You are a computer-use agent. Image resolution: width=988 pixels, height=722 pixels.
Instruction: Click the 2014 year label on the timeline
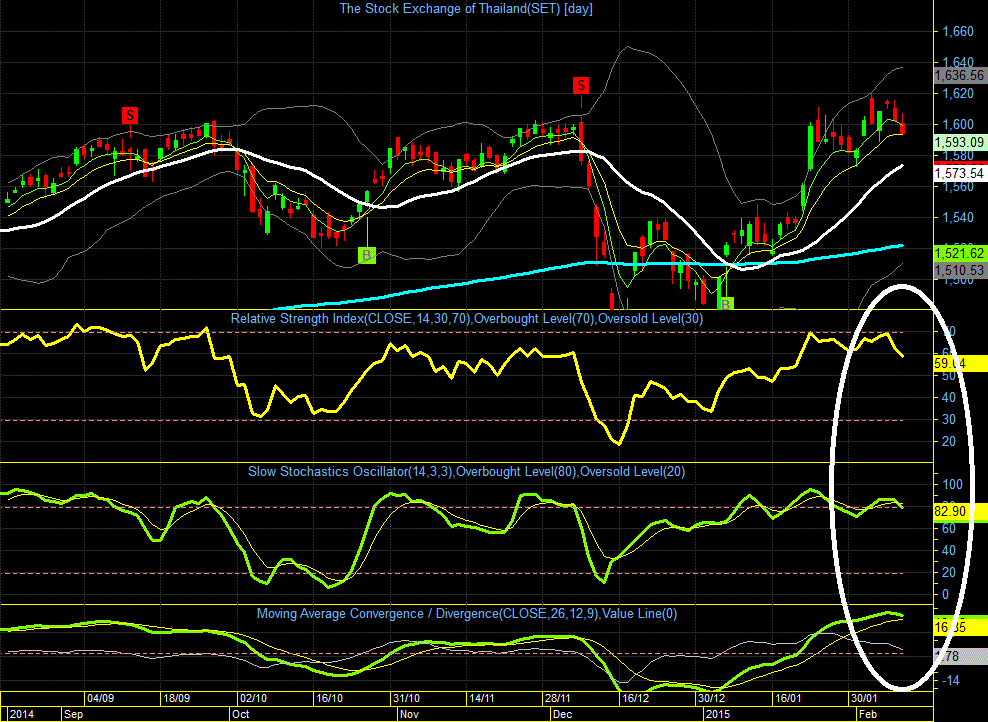22,714
